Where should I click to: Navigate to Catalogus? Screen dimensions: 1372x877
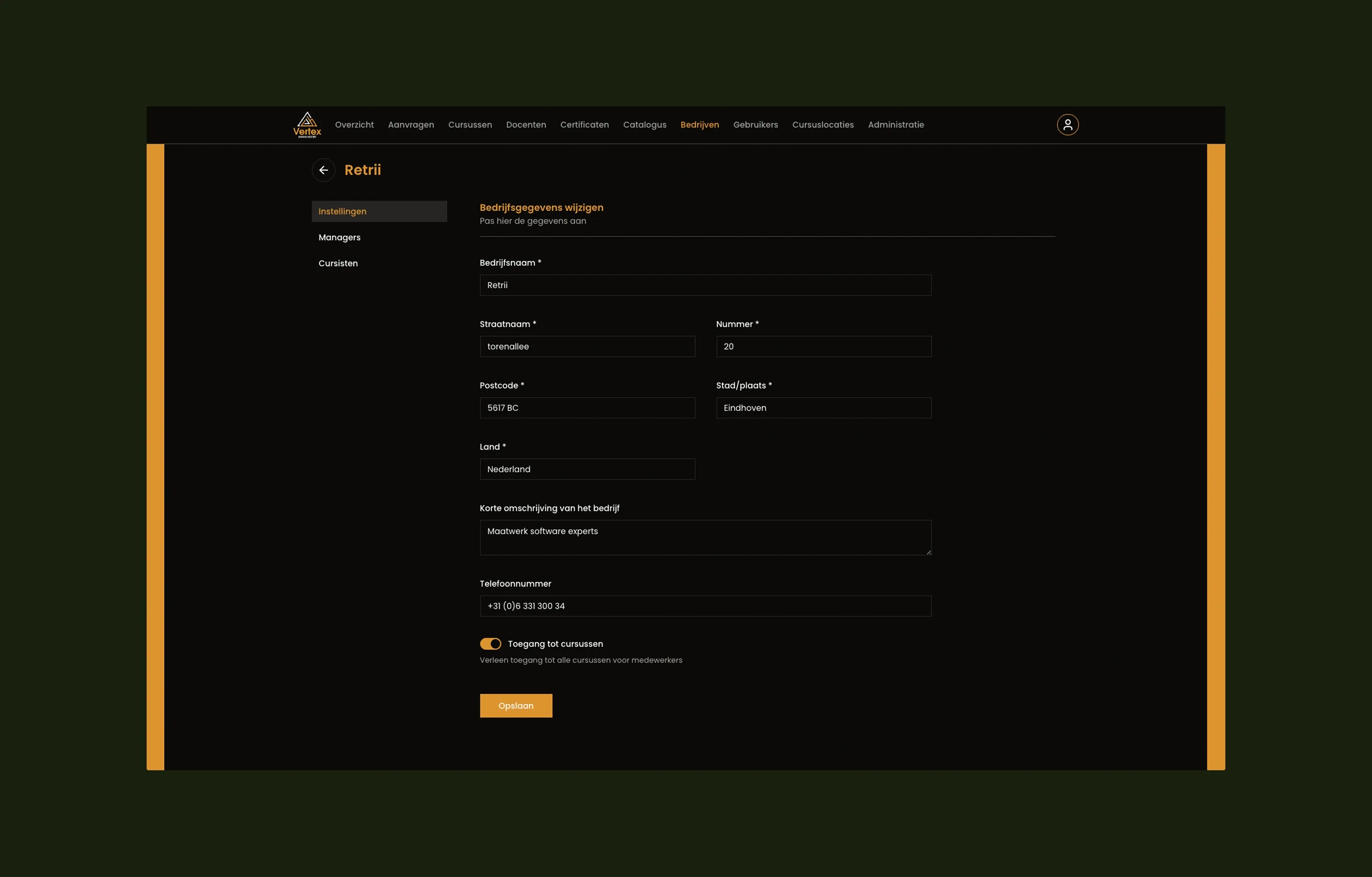644,125
